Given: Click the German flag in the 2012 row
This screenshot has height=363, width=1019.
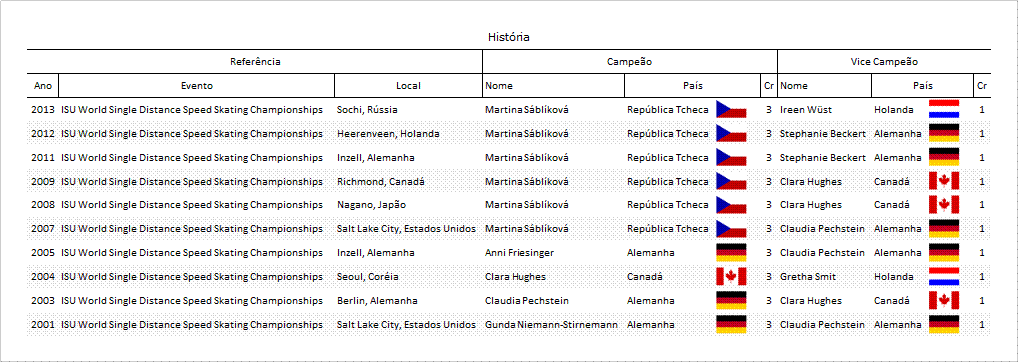Looking at the screenshot, I should [944, 133].
